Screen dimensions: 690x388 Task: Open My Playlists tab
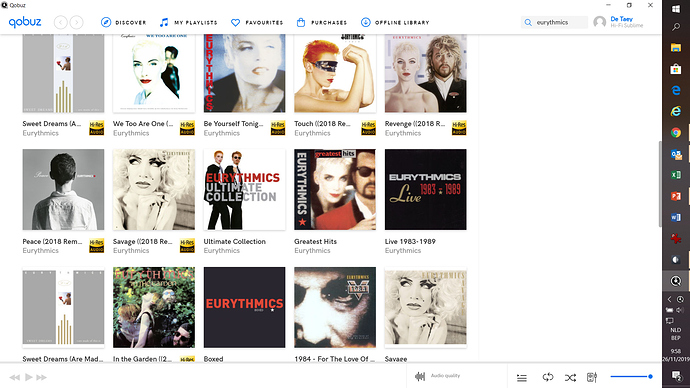point(188,22)
